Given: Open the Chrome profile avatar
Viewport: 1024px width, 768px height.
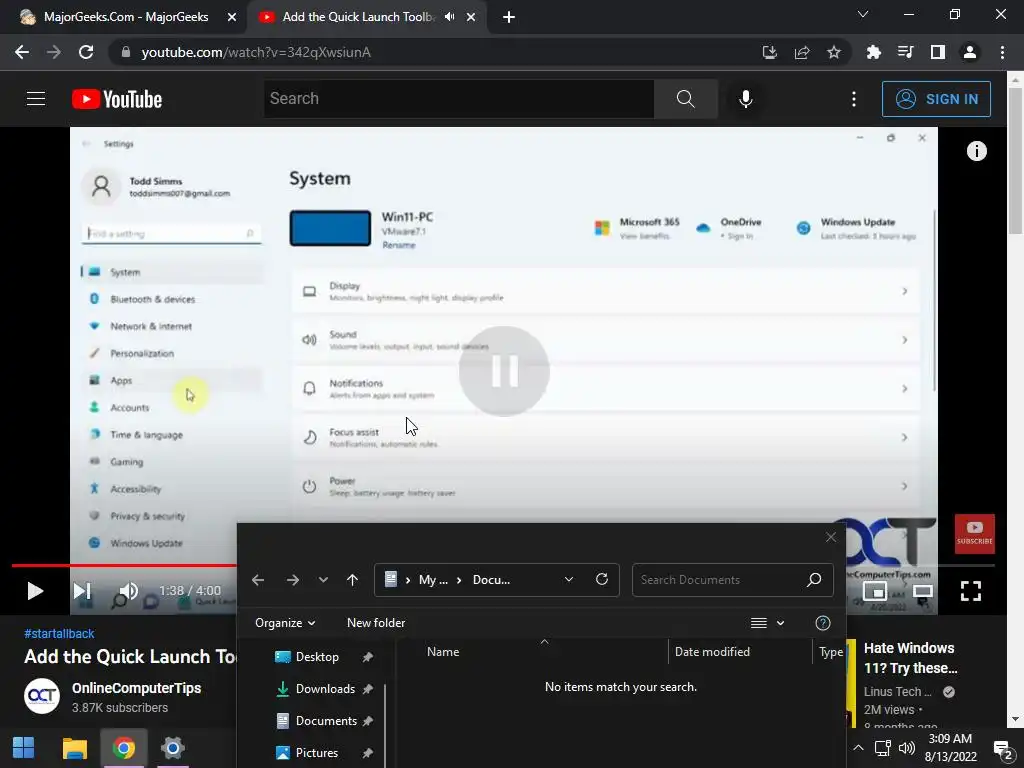Looking at the screenshot, I should 970,52.
